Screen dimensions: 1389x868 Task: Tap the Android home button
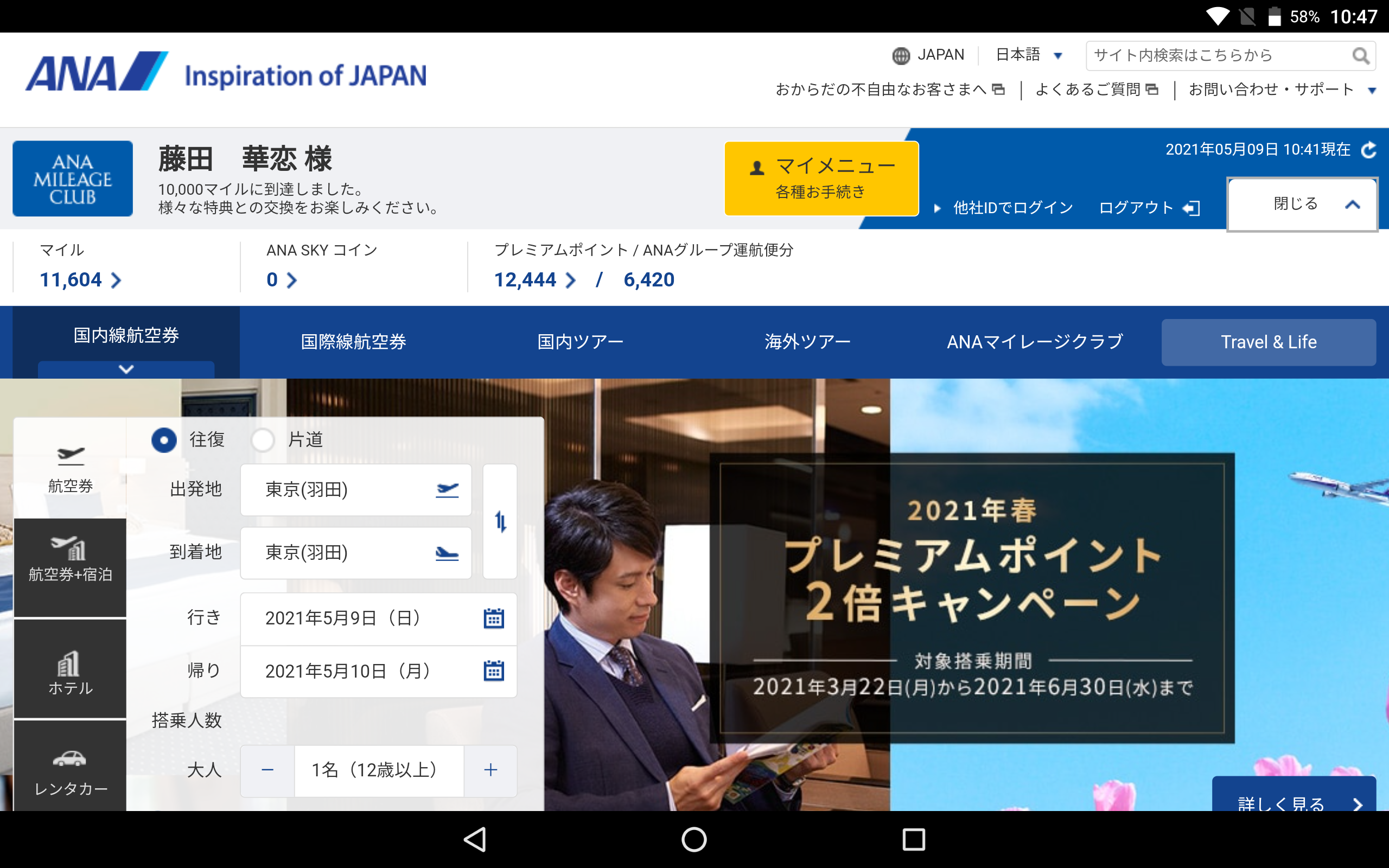coord(694,839)
